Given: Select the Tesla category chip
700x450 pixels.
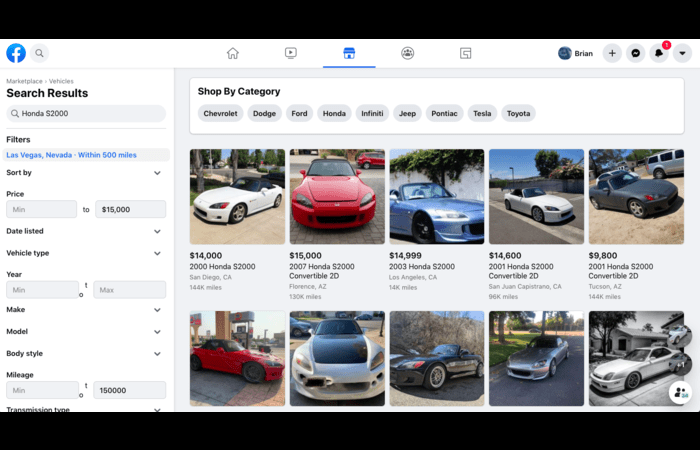Looking at the screenshot, I should click(x=482, y=113).
